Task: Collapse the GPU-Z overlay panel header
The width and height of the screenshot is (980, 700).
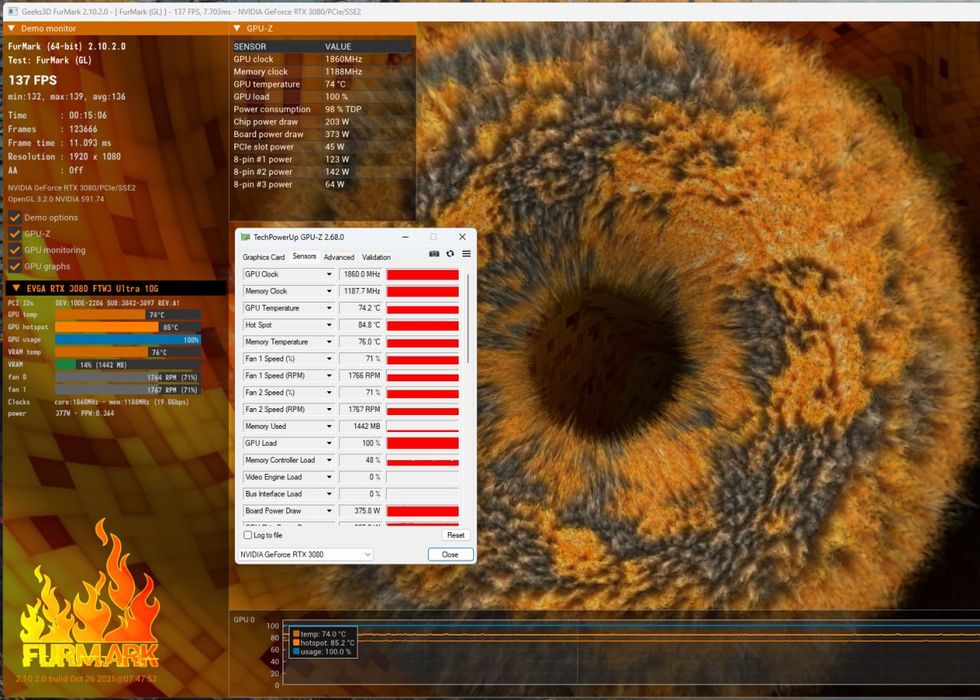Action: 237,29
